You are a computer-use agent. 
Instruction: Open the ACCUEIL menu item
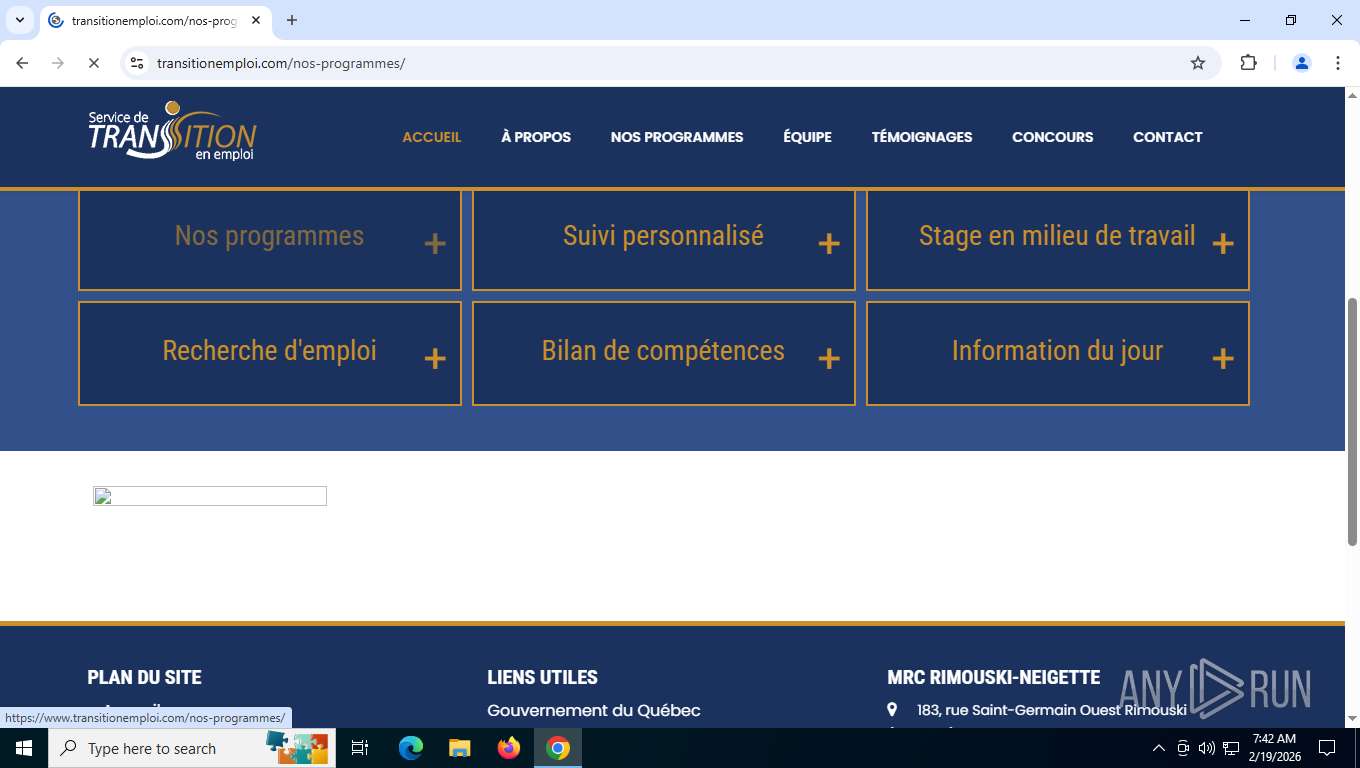pos(432,137)
